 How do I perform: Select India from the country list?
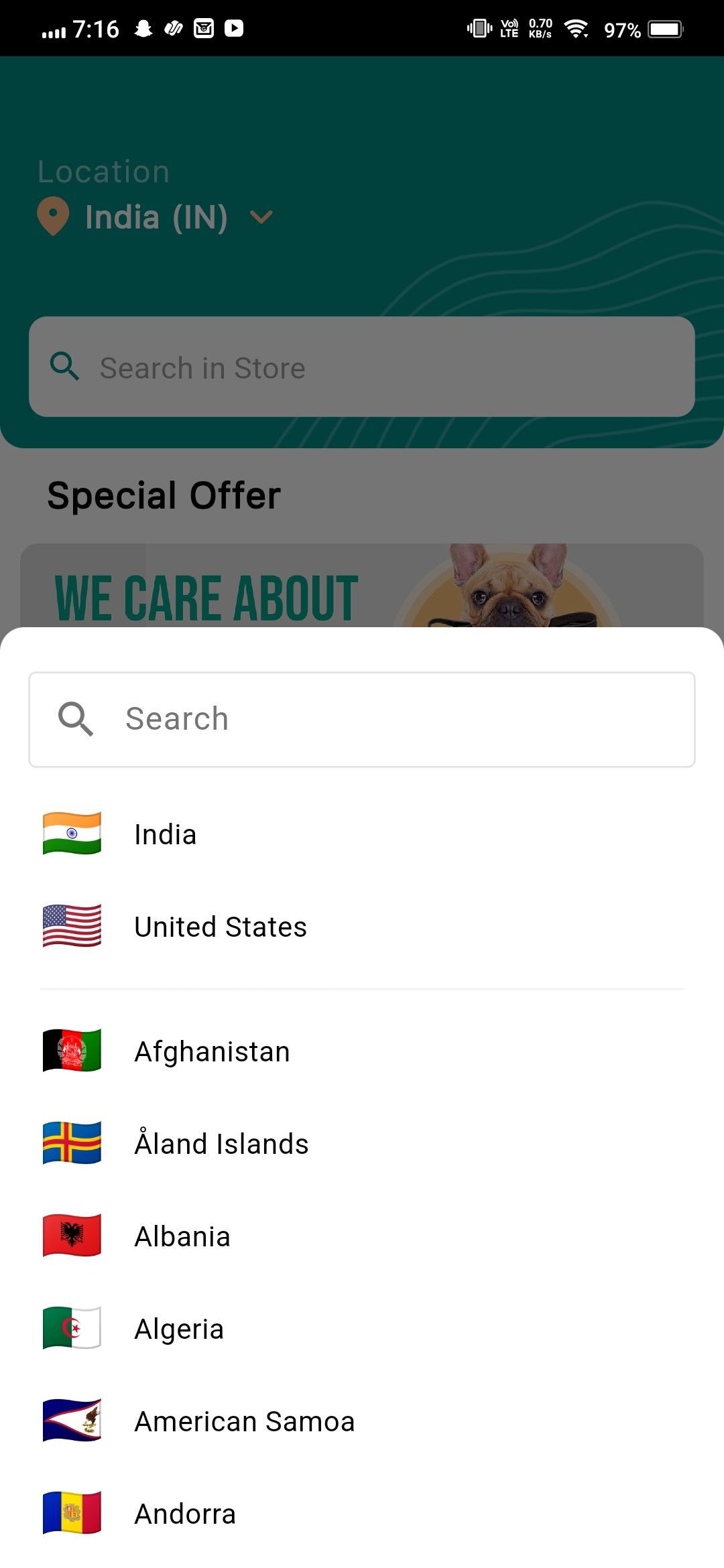pyautogui.click(x=362, y=834)
